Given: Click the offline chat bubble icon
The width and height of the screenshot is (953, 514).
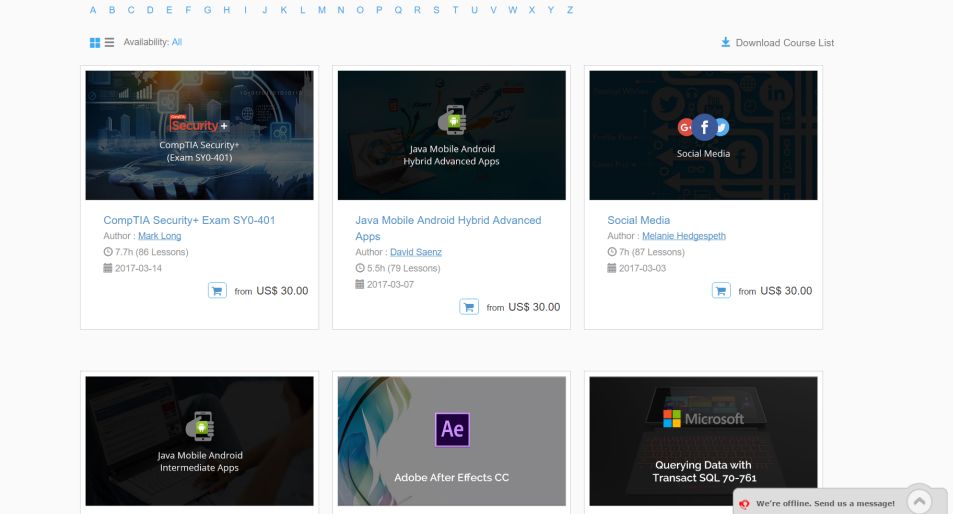Looking at the screenshot, I should coord(745,504).
